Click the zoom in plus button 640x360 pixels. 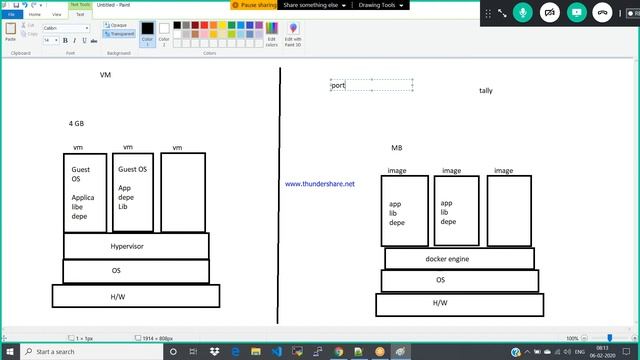coord(634,338)
